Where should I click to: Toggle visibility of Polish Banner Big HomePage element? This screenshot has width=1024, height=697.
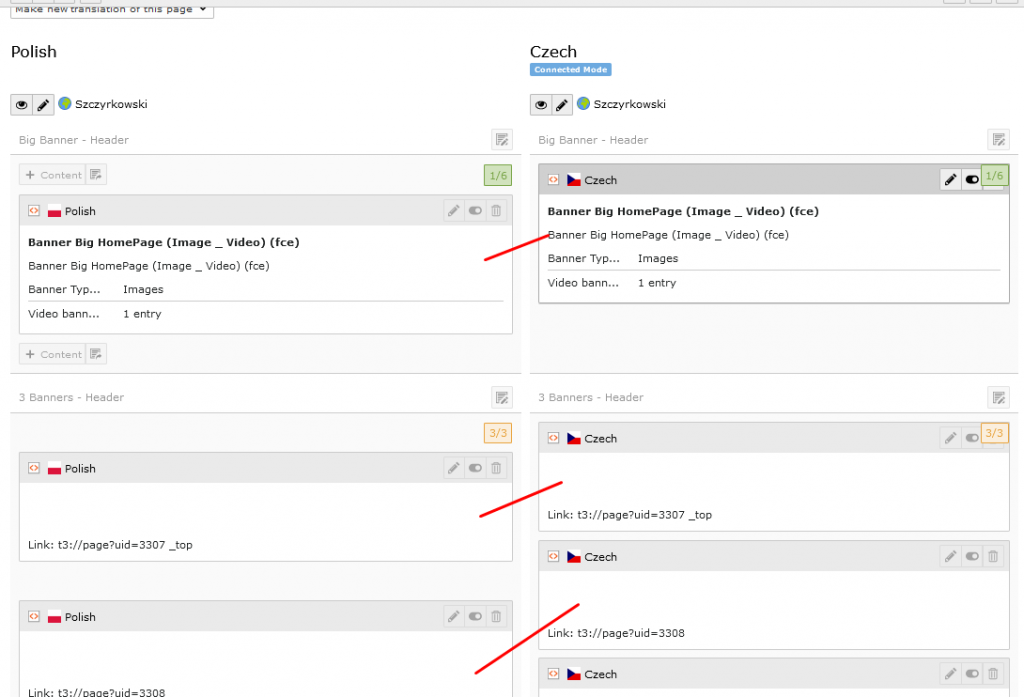475,211
